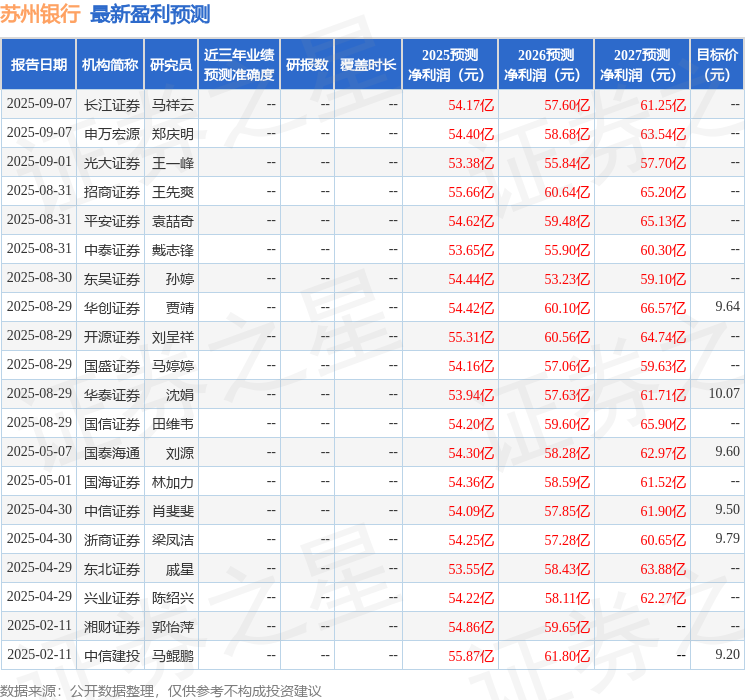Screen dimensions: 745x700
Task: Click the 66.57亿 2027 forecast value
Action: 663,307
